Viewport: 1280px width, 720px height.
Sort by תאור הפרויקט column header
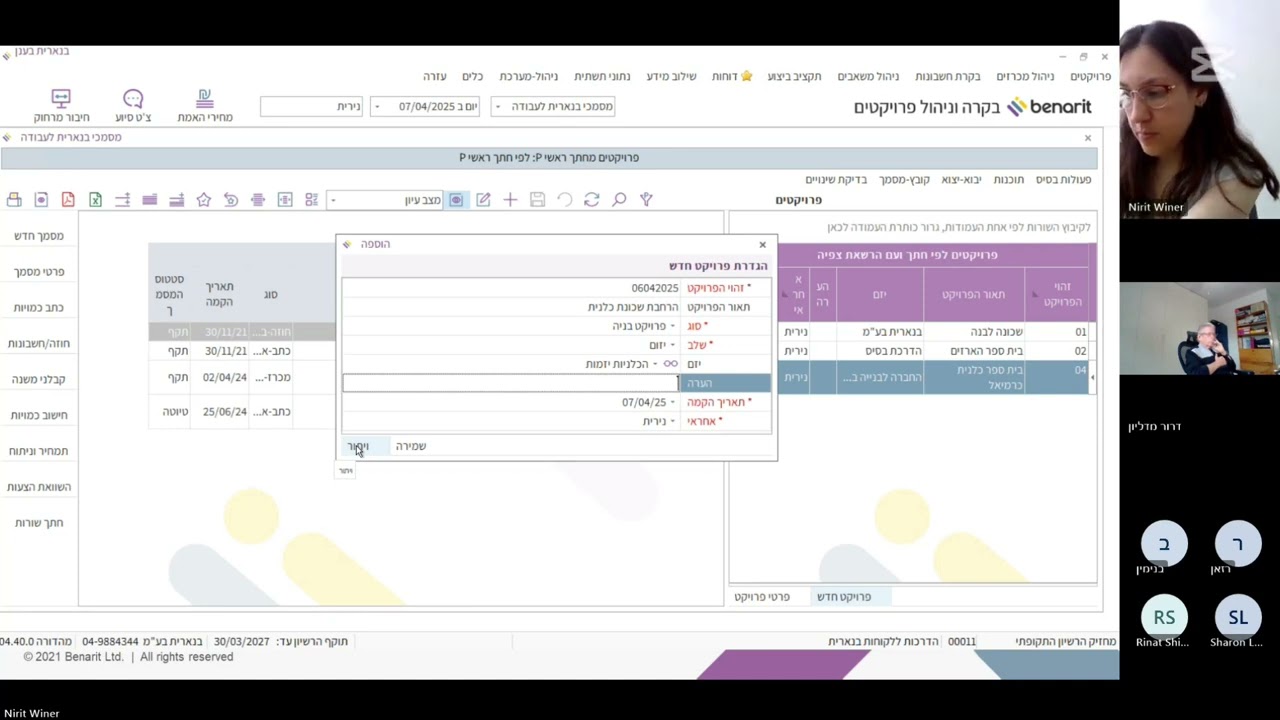point(973,294)
